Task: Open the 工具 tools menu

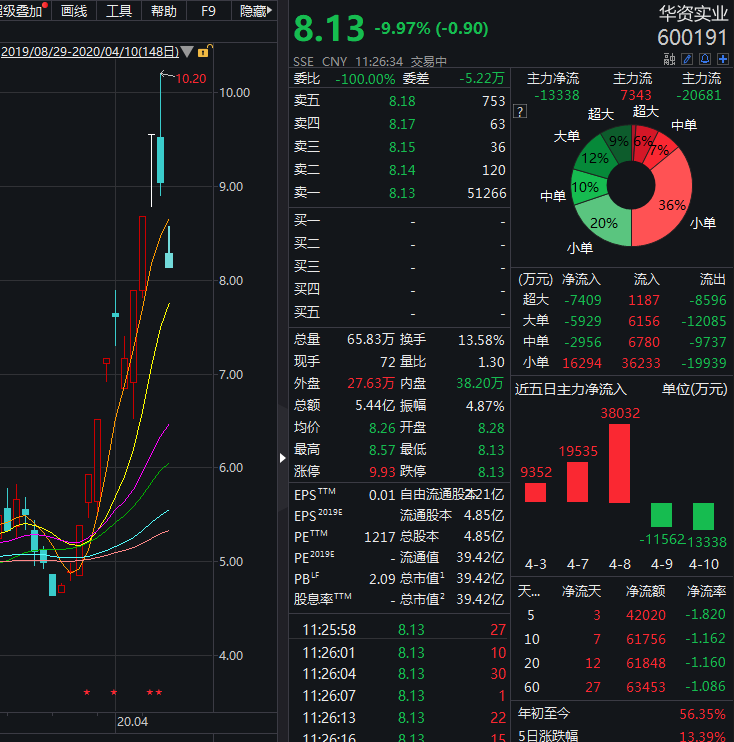Action: [x=119, y=10]
